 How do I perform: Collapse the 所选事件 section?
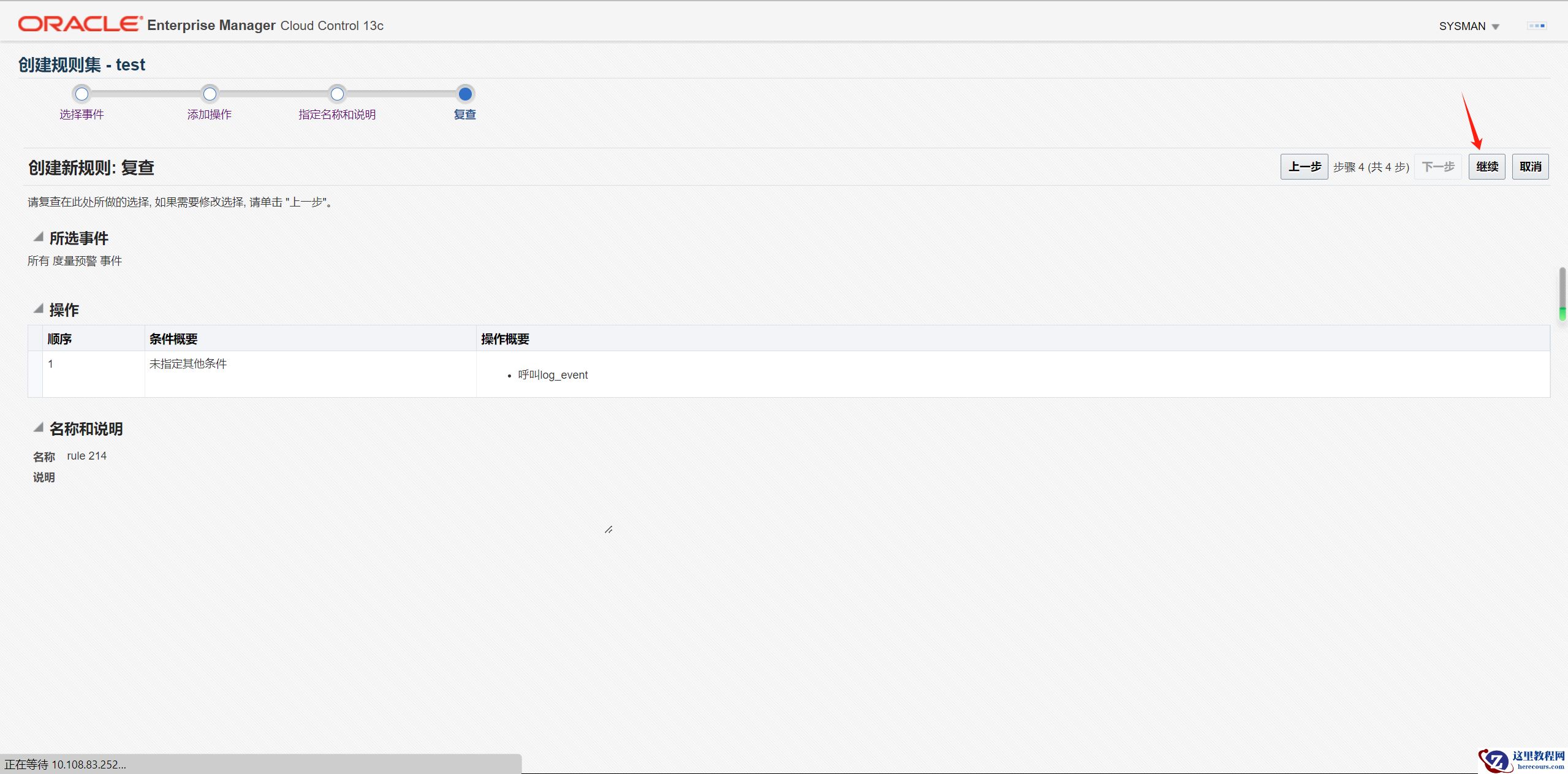click(x=39, y=237)
